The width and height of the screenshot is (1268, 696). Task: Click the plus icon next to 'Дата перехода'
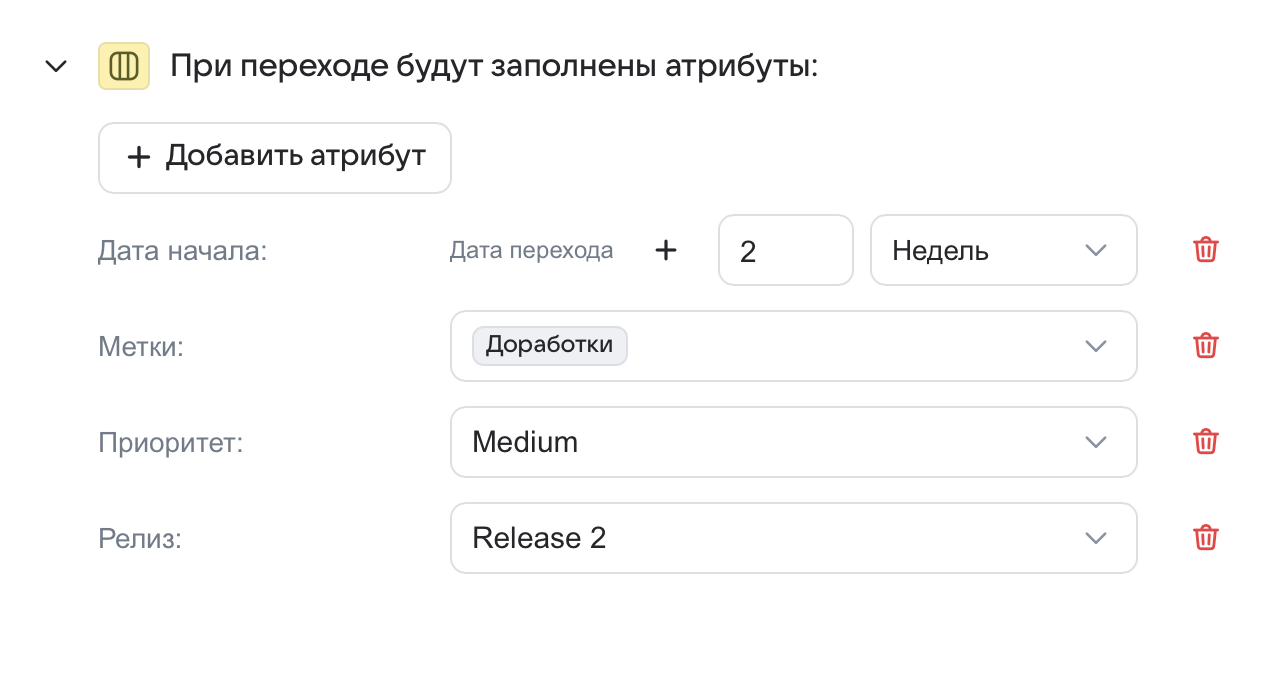tap(665, 249)
